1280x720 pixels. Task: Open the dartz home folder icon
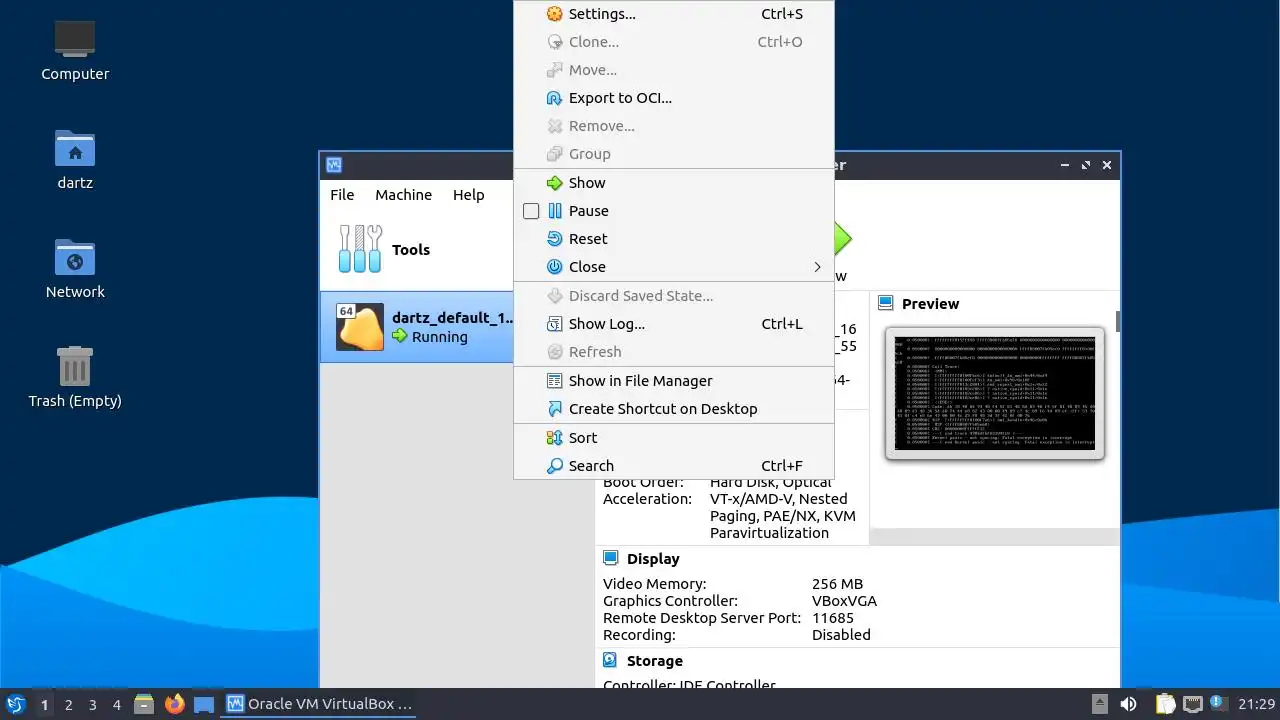(75, 159)
